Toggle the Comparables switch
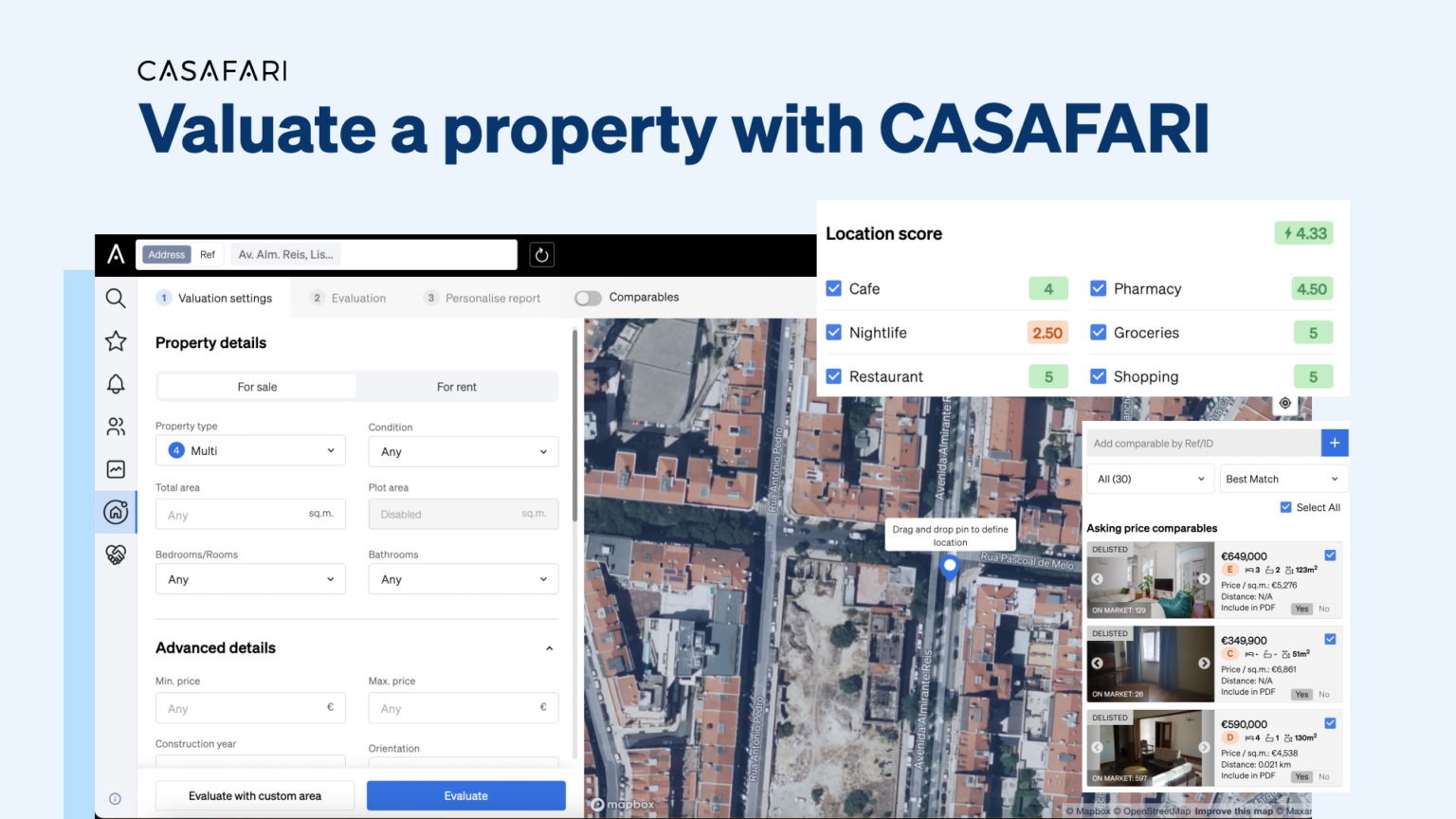The image size is (1456, 819). click(588, 298)
